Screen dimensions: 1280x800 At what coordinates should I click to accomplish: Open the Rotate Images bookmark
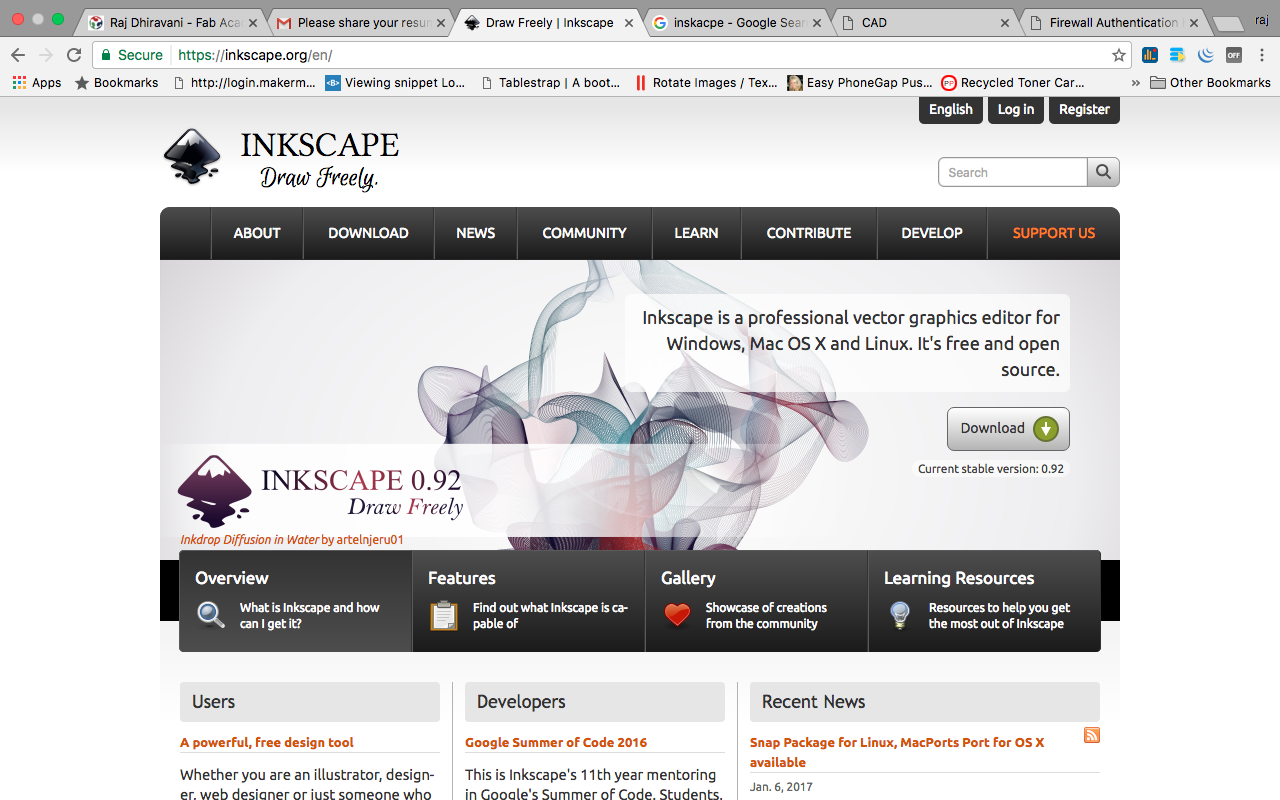[706, 83]
